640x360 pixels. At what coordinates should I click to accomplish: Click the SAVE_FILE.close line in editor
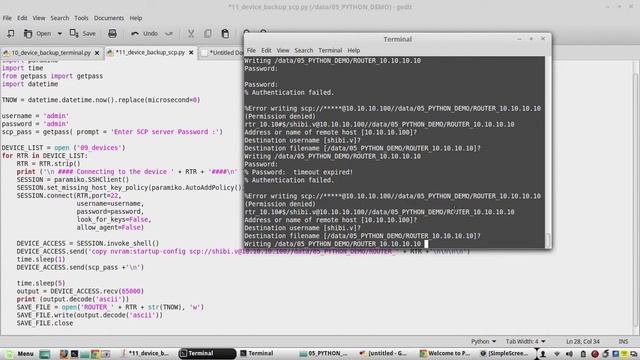coord(45,323)
